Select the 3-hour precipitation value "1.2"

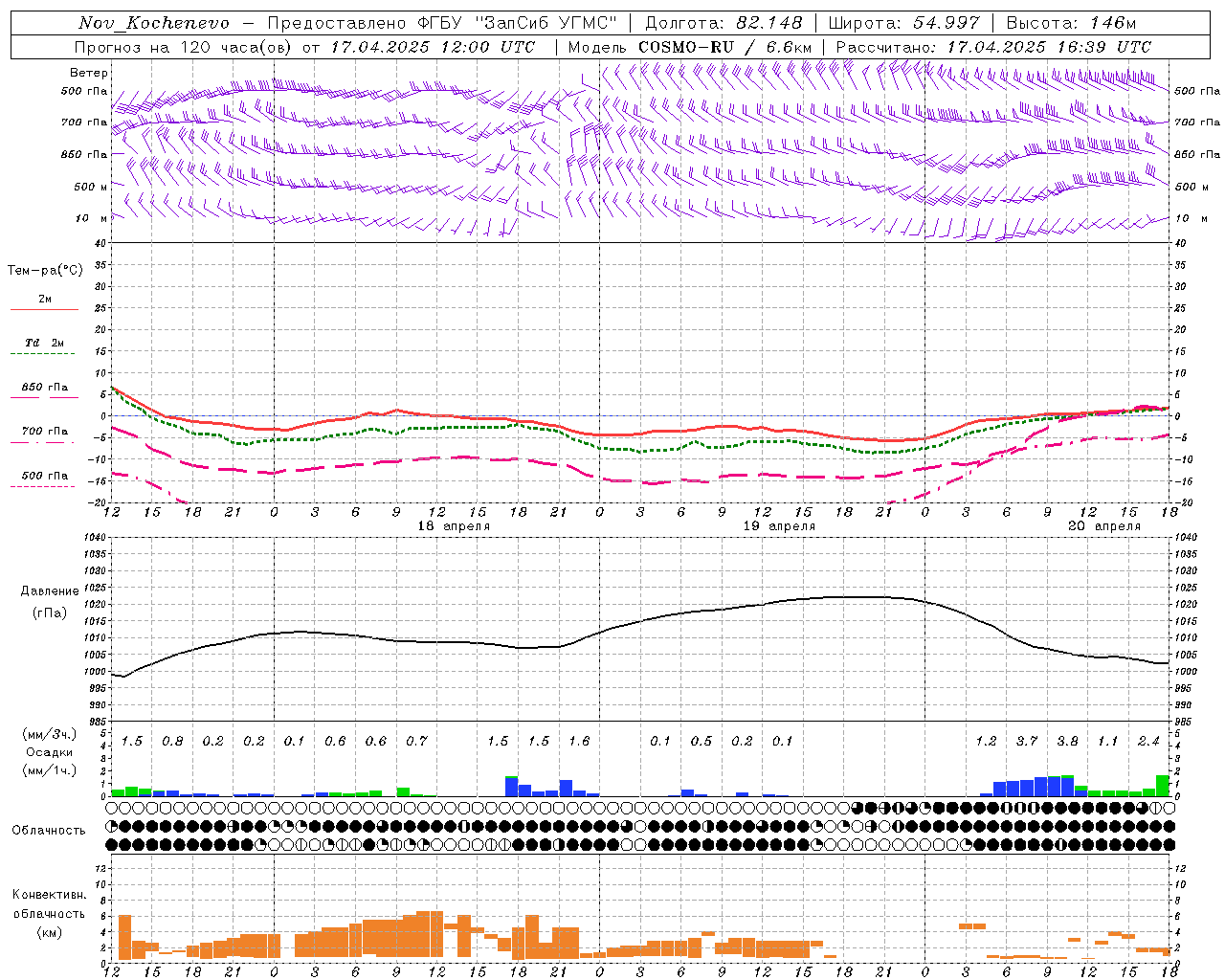pos(986,742)
